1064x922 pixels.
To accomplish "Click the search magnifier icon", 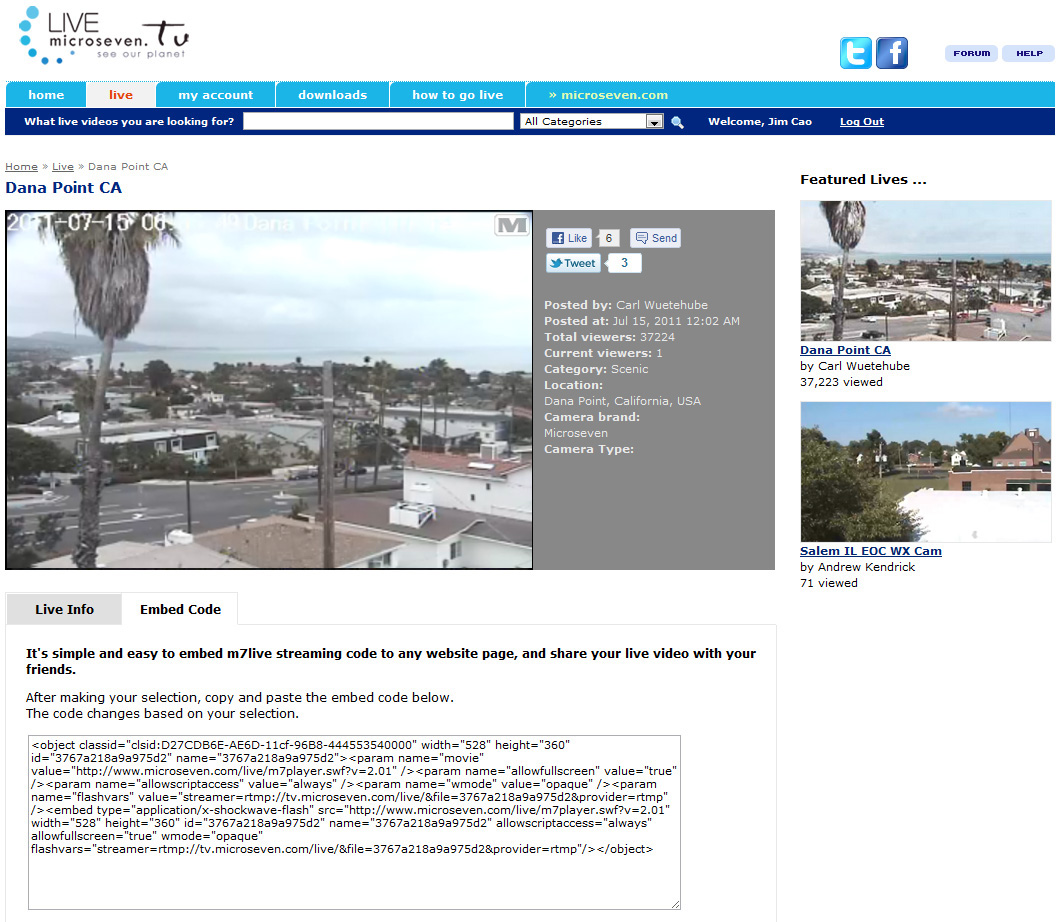I will tap(677, 122).
